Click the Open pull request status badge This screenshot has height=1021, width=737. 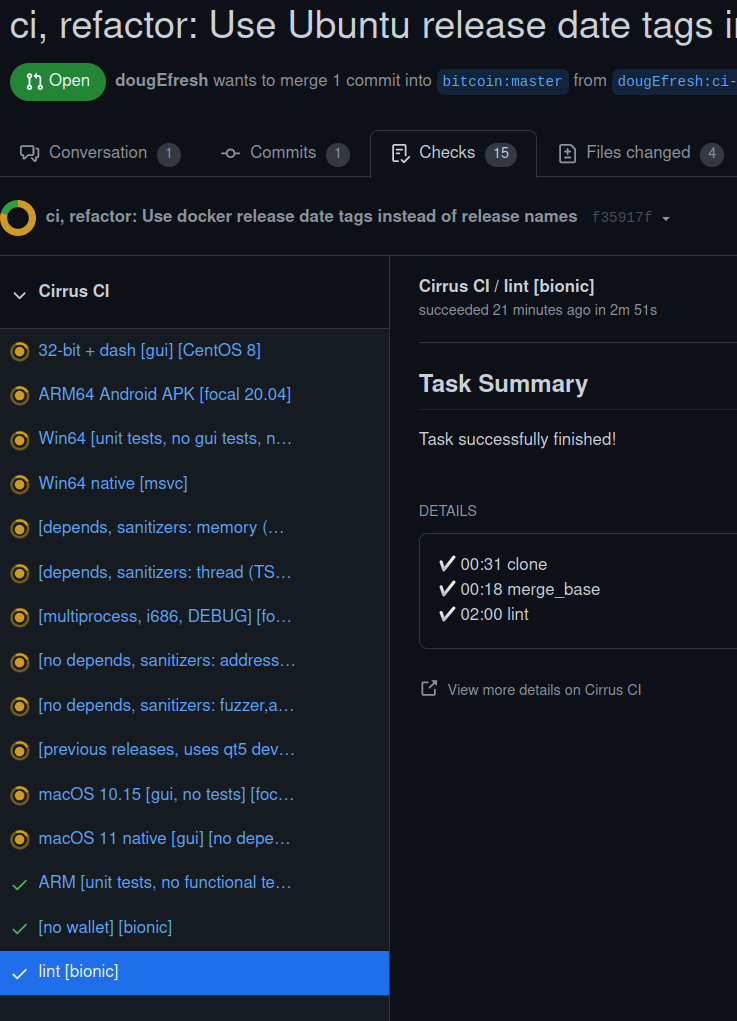coord(58,81)
